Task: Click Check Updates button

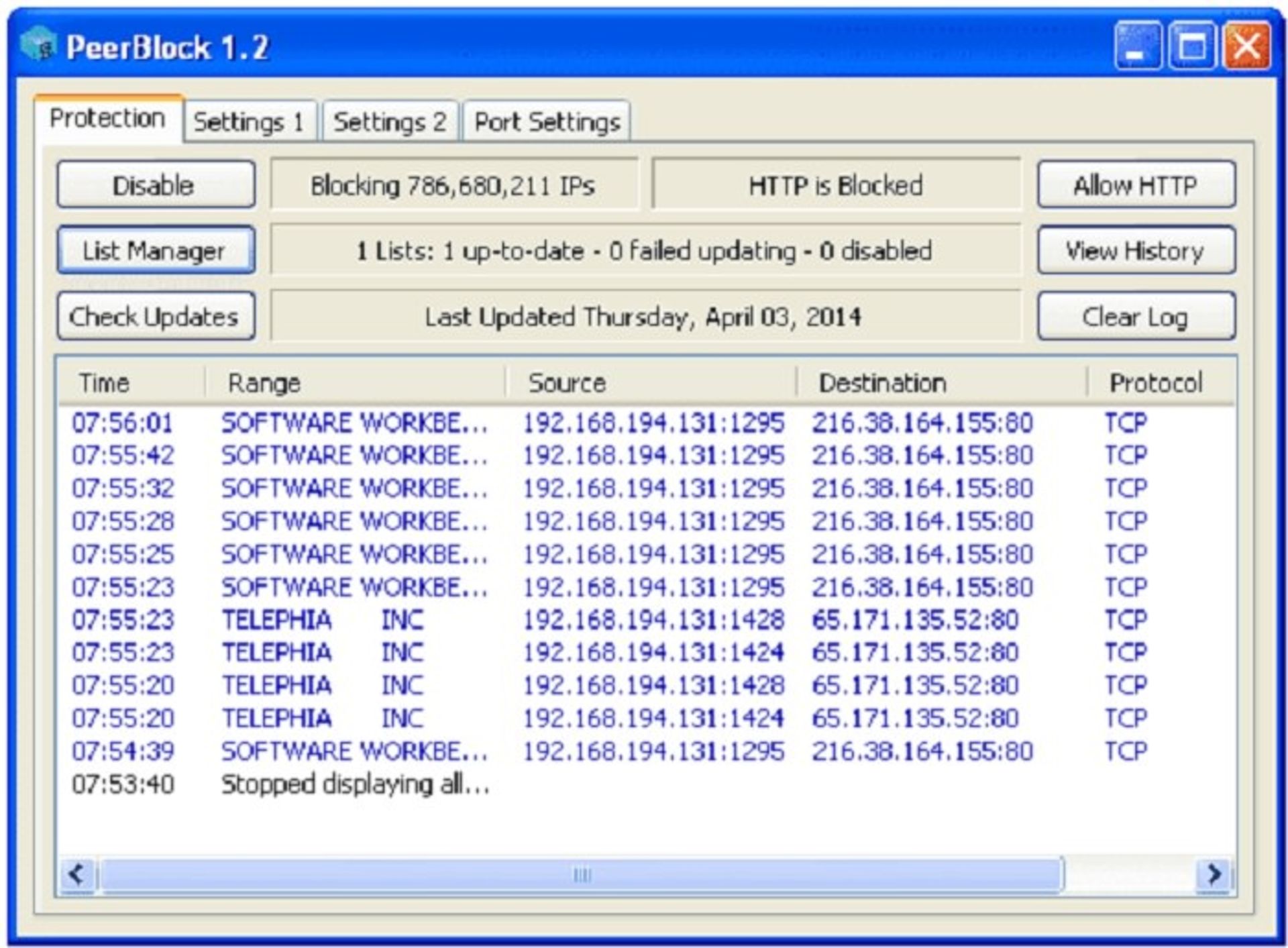Action: point(156,316)
